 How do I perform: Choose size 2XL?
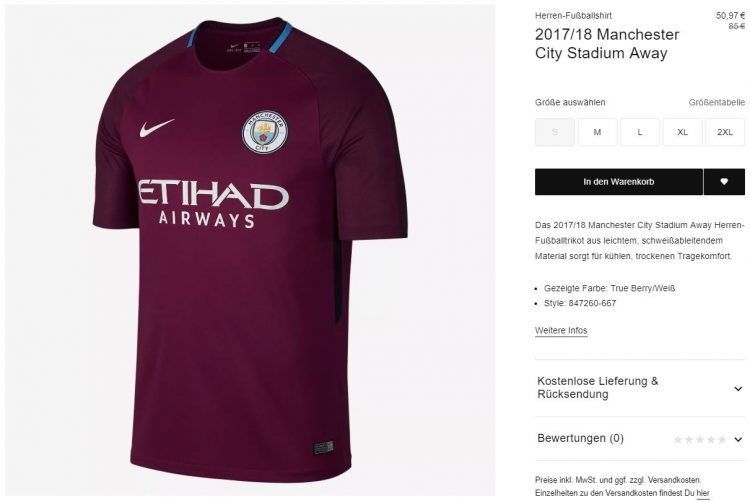coord(725,132)
